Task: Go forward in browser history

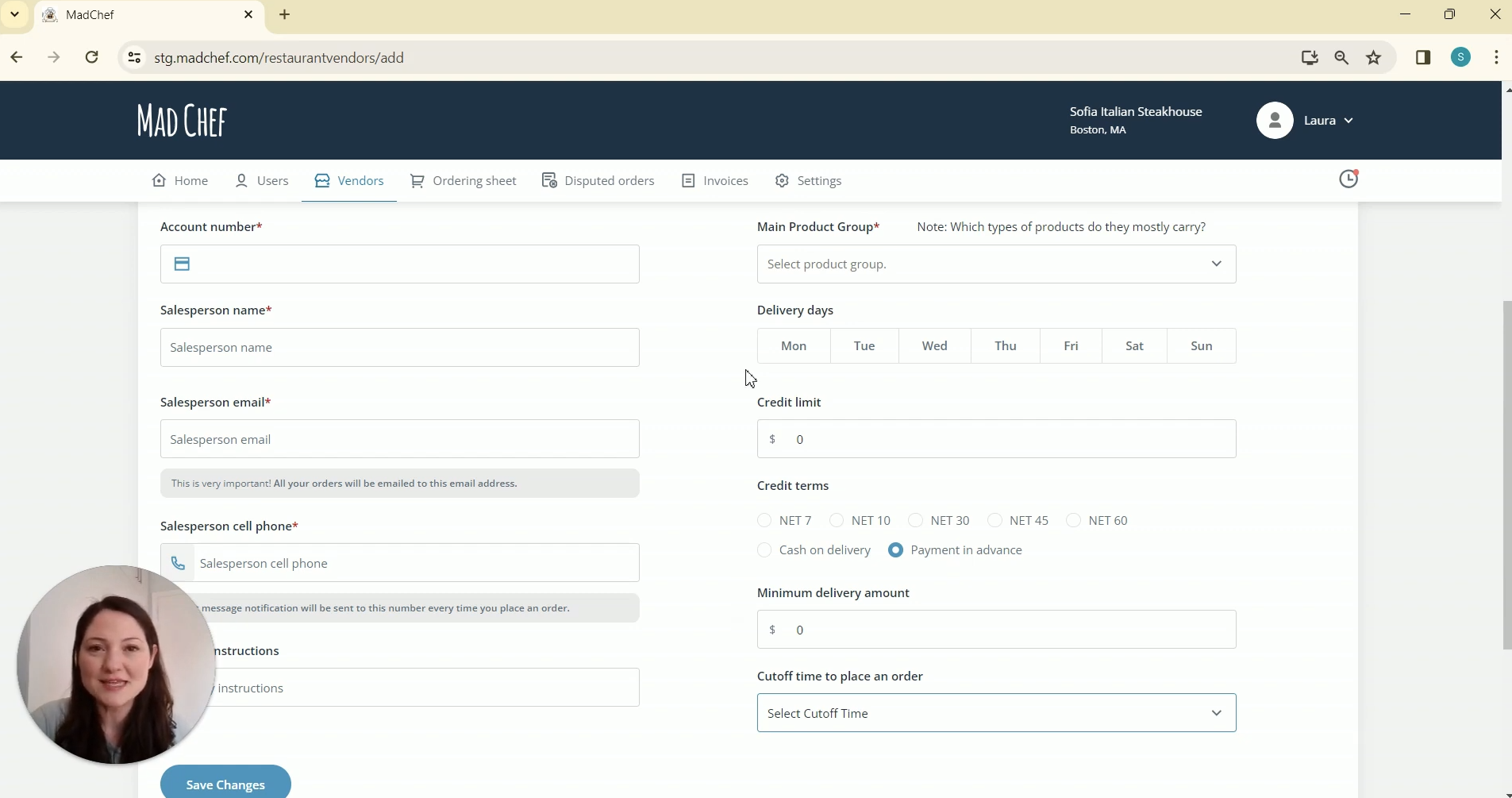Action: click(54, 58)
